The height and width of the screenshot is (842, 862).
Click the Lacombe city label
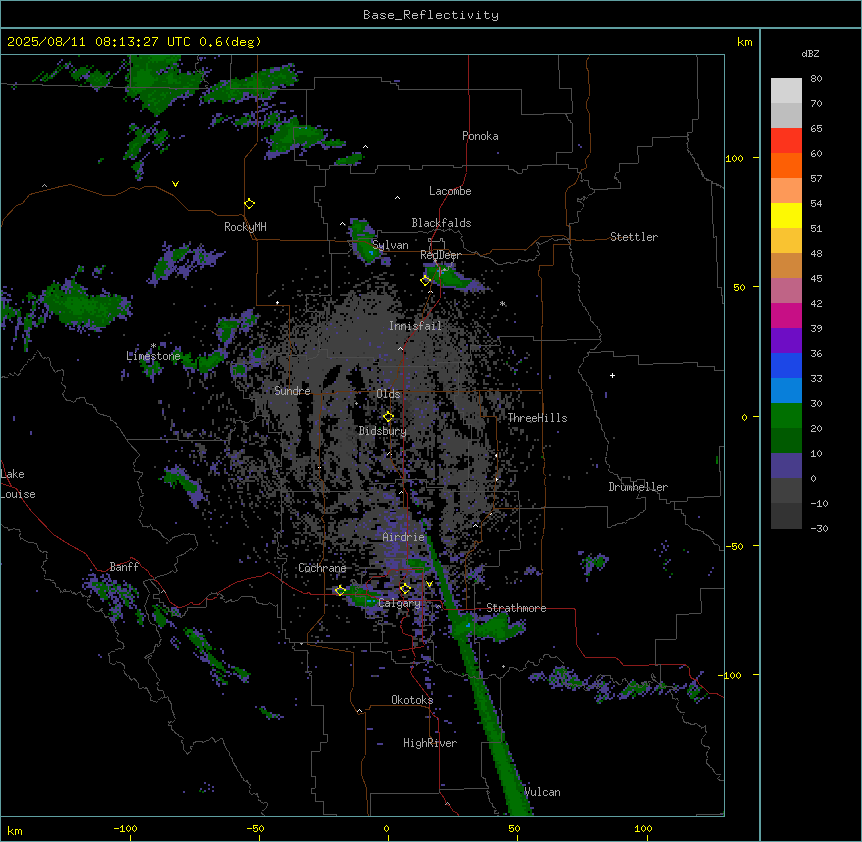point(450,191)
